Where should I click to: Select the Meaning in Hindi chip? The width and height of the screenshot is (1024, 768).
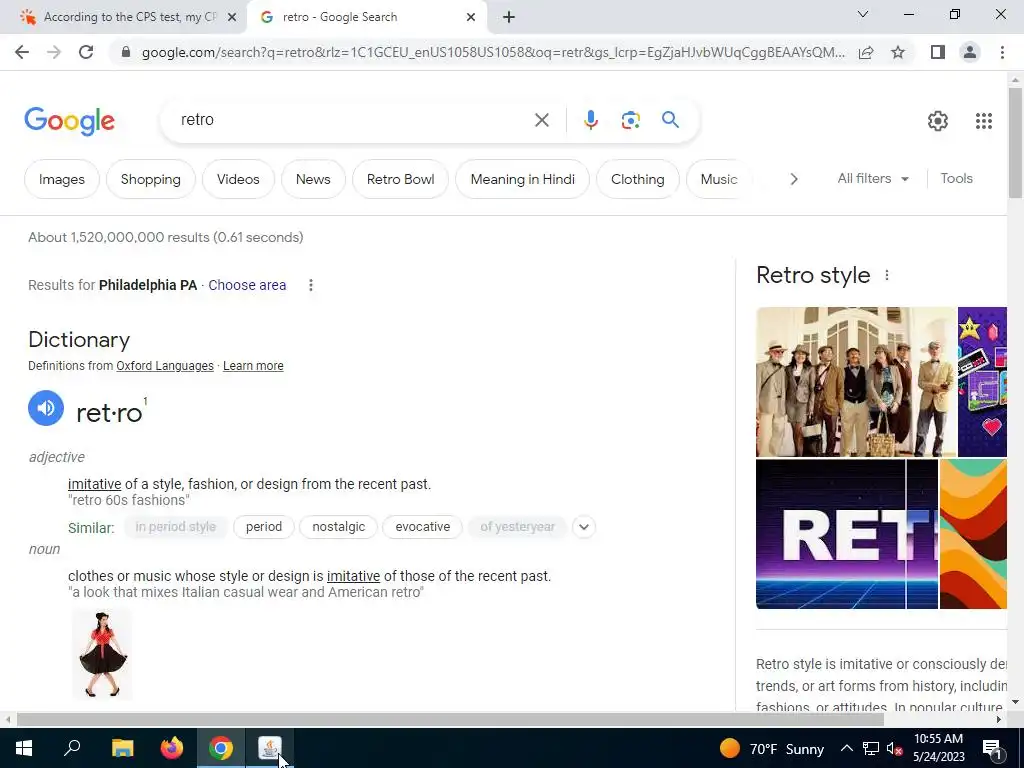point(522,179)
